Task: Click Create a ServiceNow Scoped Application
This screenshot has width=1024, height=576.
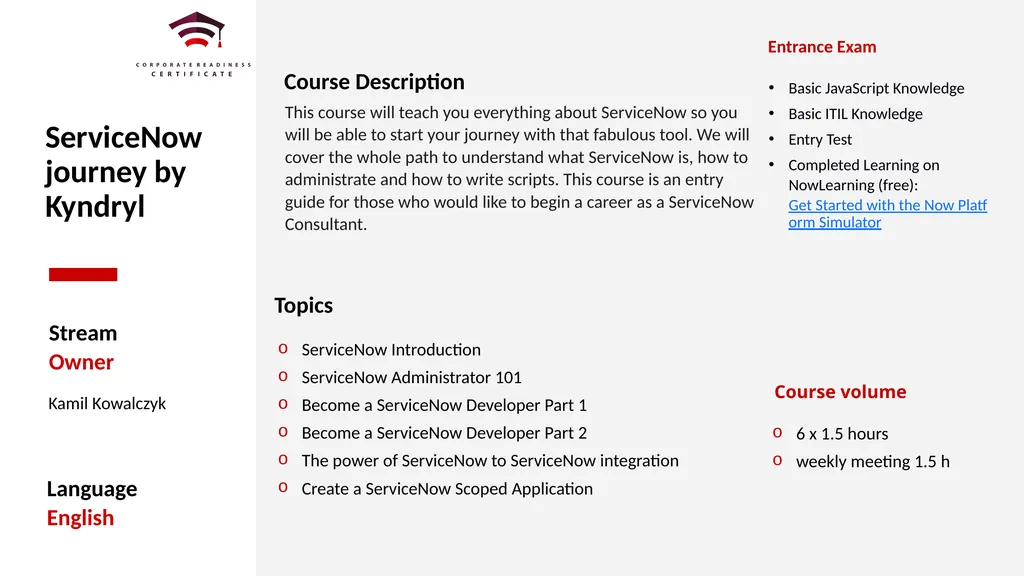Action: 447,489
